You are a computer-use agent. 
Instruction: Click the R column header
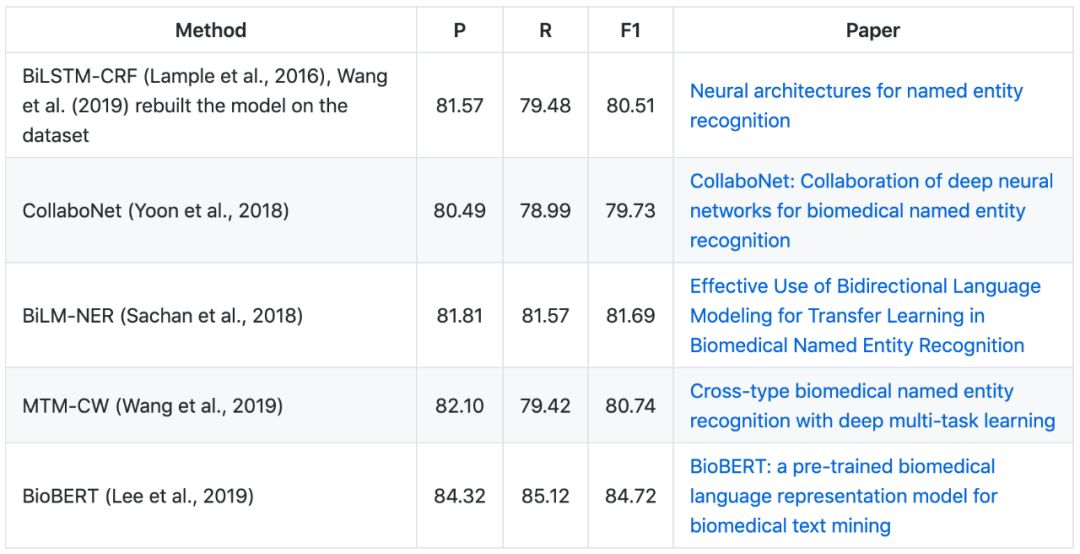545,30
